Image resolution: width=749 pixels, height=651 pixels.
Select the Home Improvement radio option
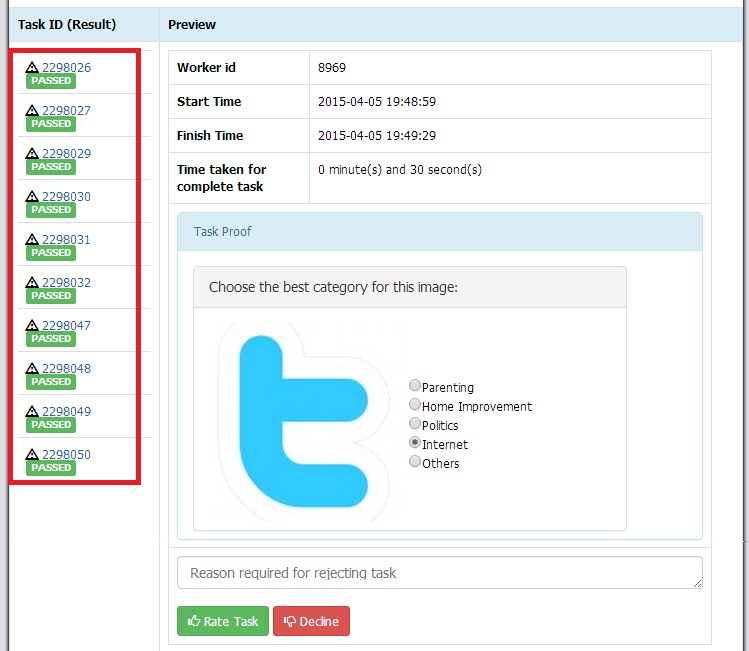(x=415, y=404)
